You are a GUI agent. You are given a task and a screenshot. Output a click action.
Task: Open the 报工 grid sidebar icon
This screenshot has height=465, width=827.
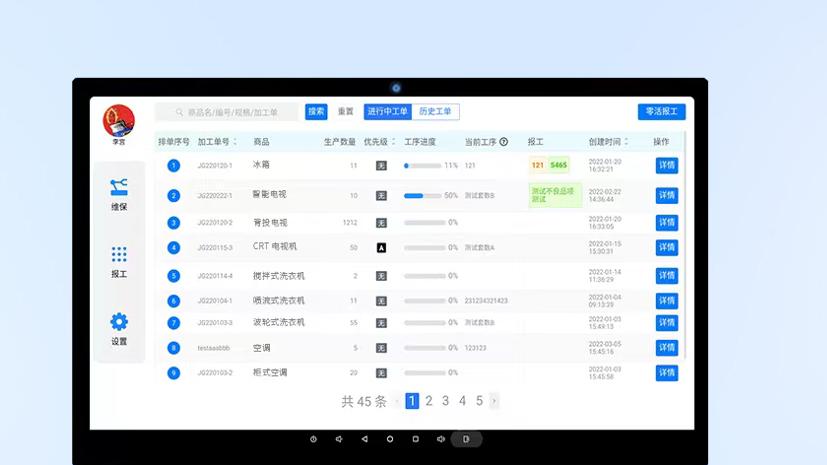[x=119, y=255]
